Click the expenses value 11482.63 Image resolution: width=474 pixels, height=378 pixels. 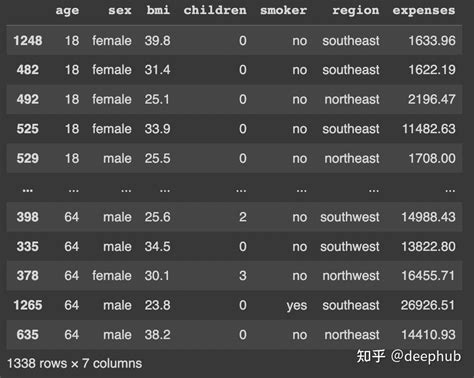coord(429,129)
